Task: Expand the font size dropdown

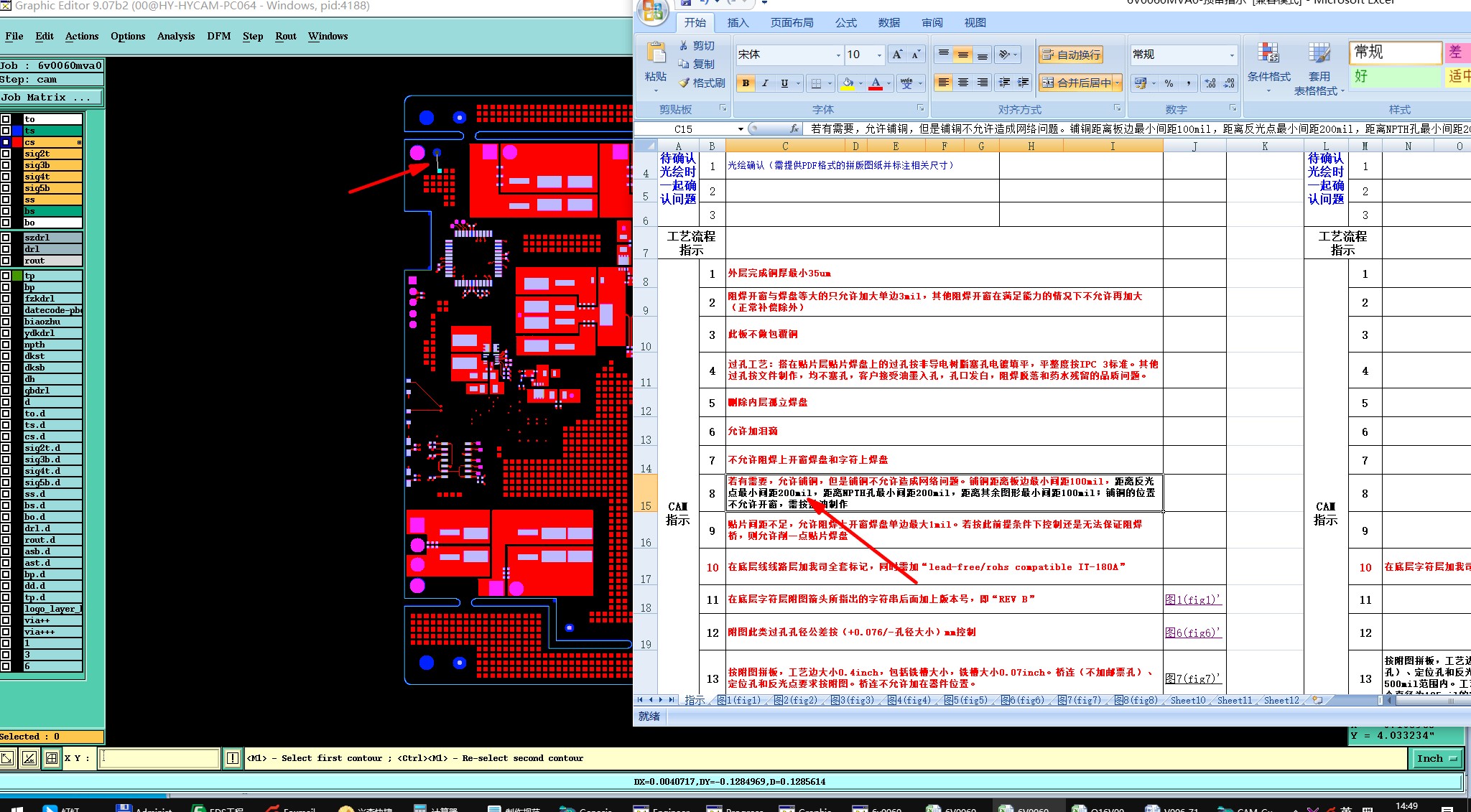Action: [879, 55]
